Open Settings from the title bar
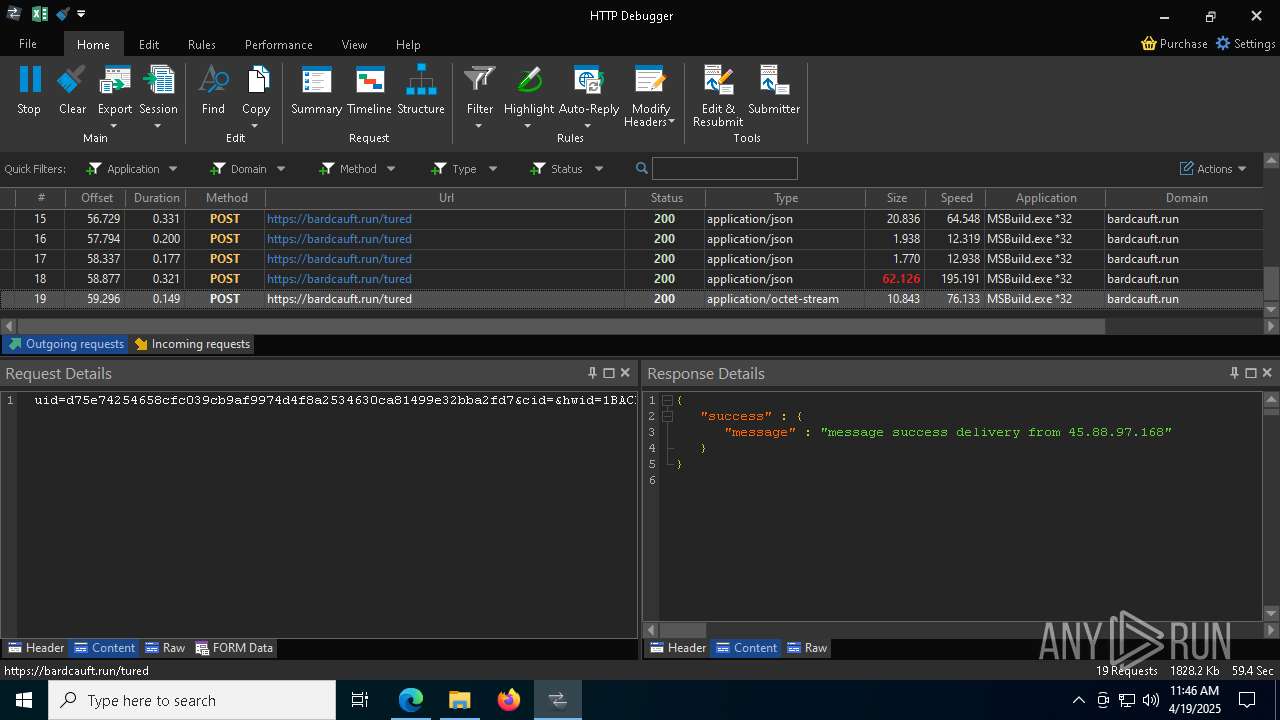 tap(1246, 43)
